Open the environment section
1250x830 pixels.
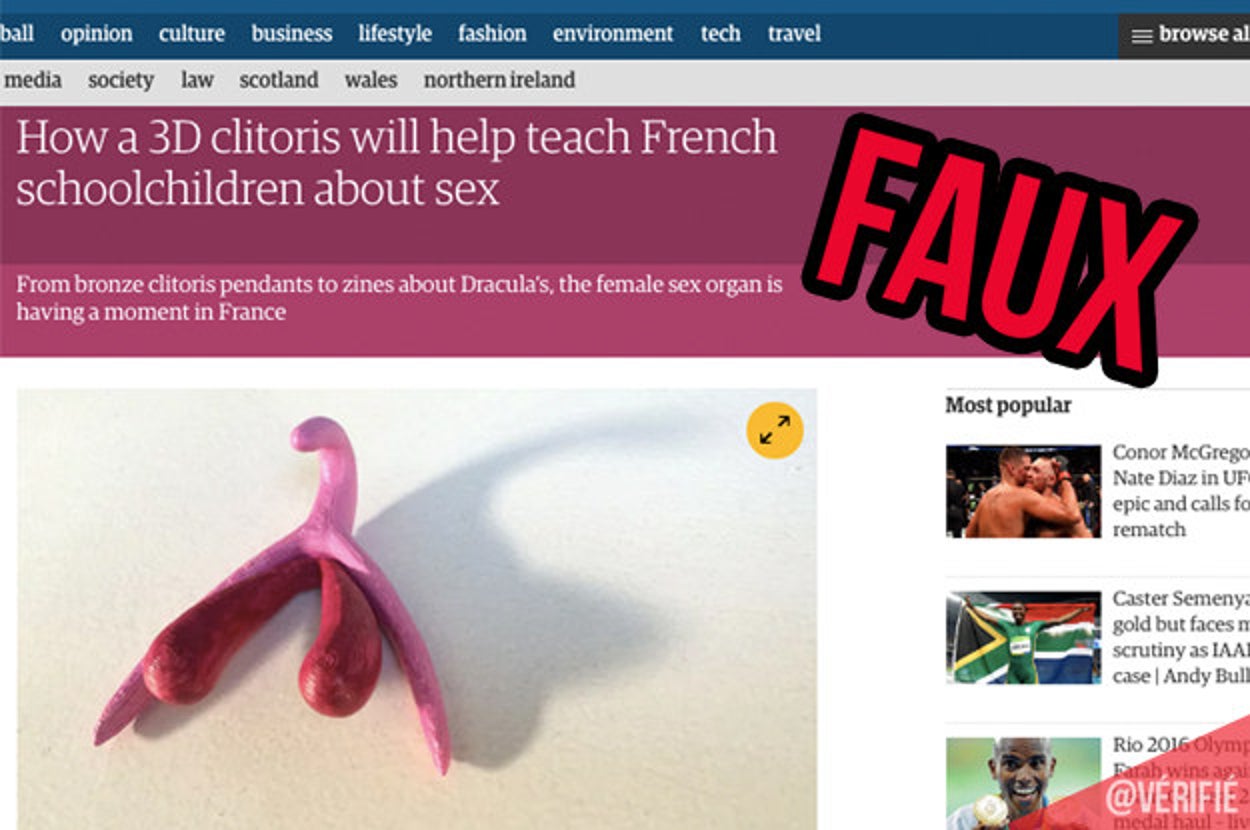pos(613,34)
